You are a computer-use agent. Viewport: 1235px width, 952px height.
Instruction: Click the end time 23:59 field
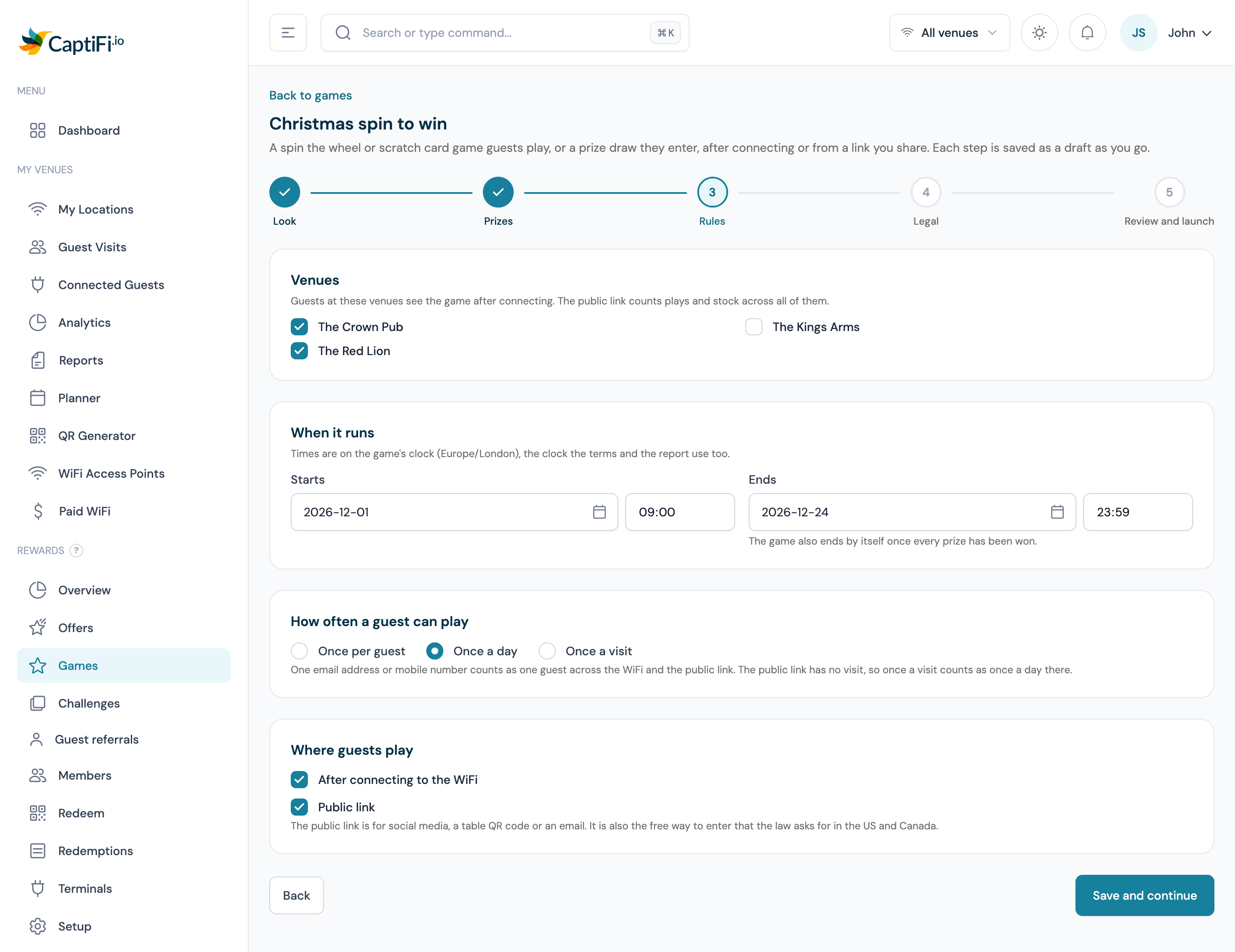coord(1137,512)
